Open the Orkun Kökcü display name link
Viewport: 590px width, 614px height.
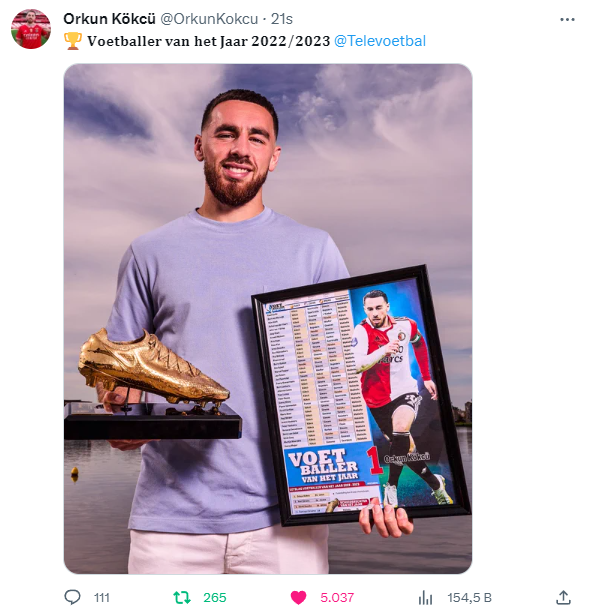[x=109, y=19]
